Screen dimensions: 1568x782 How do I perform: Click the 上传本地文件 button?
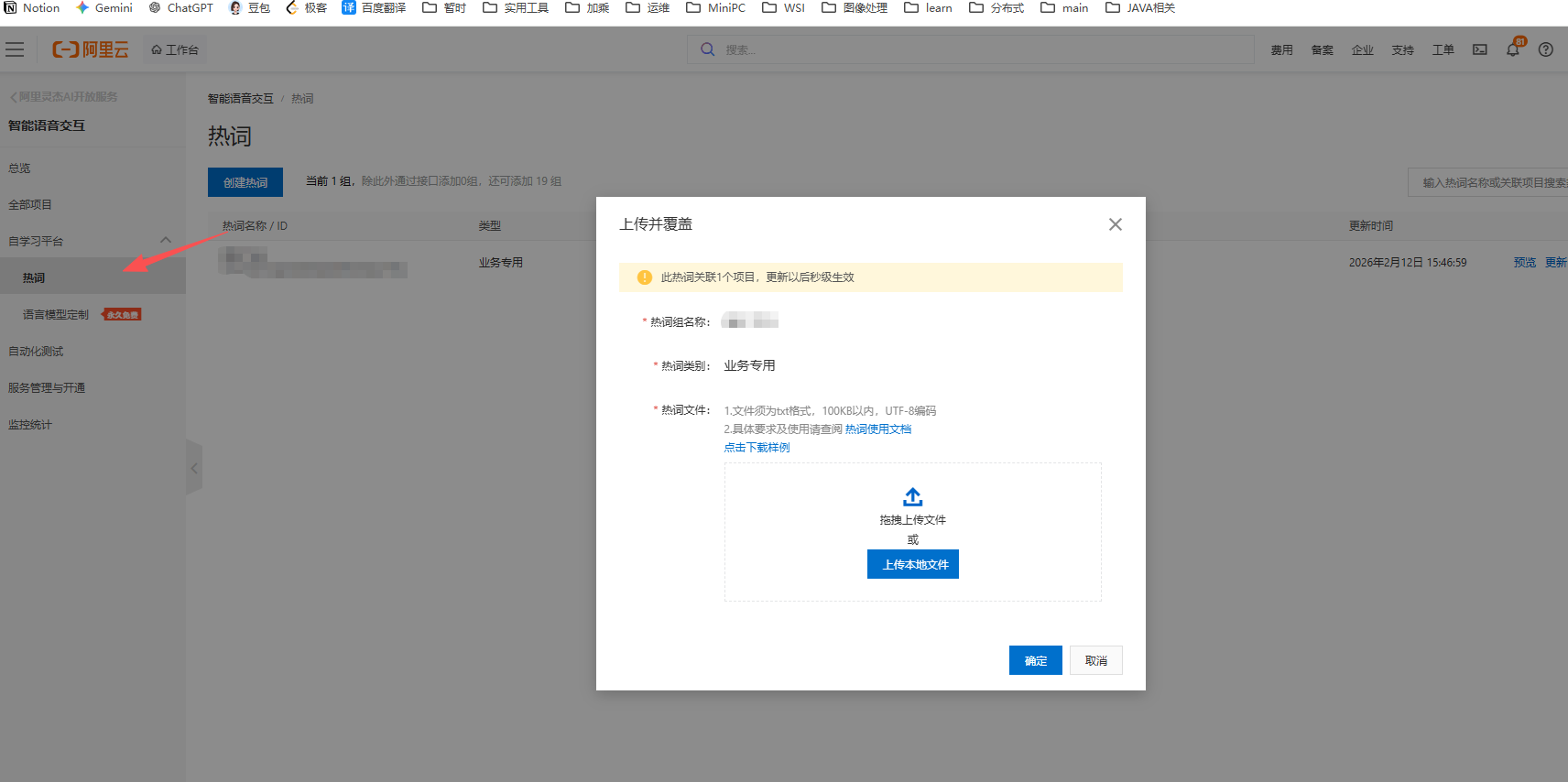pos(913,564)
